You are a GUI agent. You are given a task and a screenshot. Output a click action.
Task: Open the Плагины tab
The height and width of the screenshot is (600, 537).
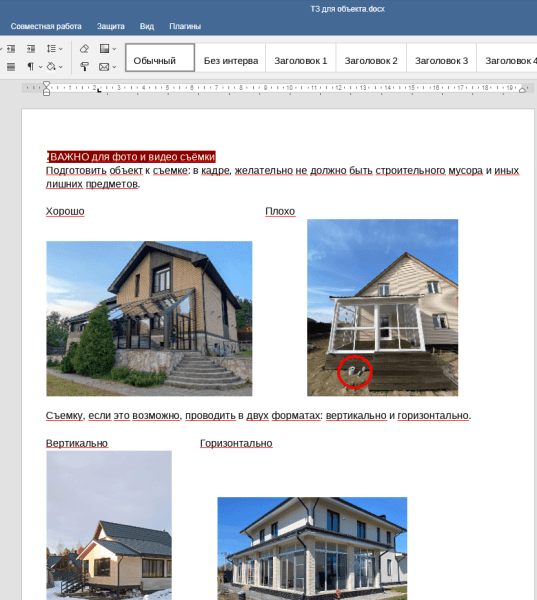[x=185, y=26]
